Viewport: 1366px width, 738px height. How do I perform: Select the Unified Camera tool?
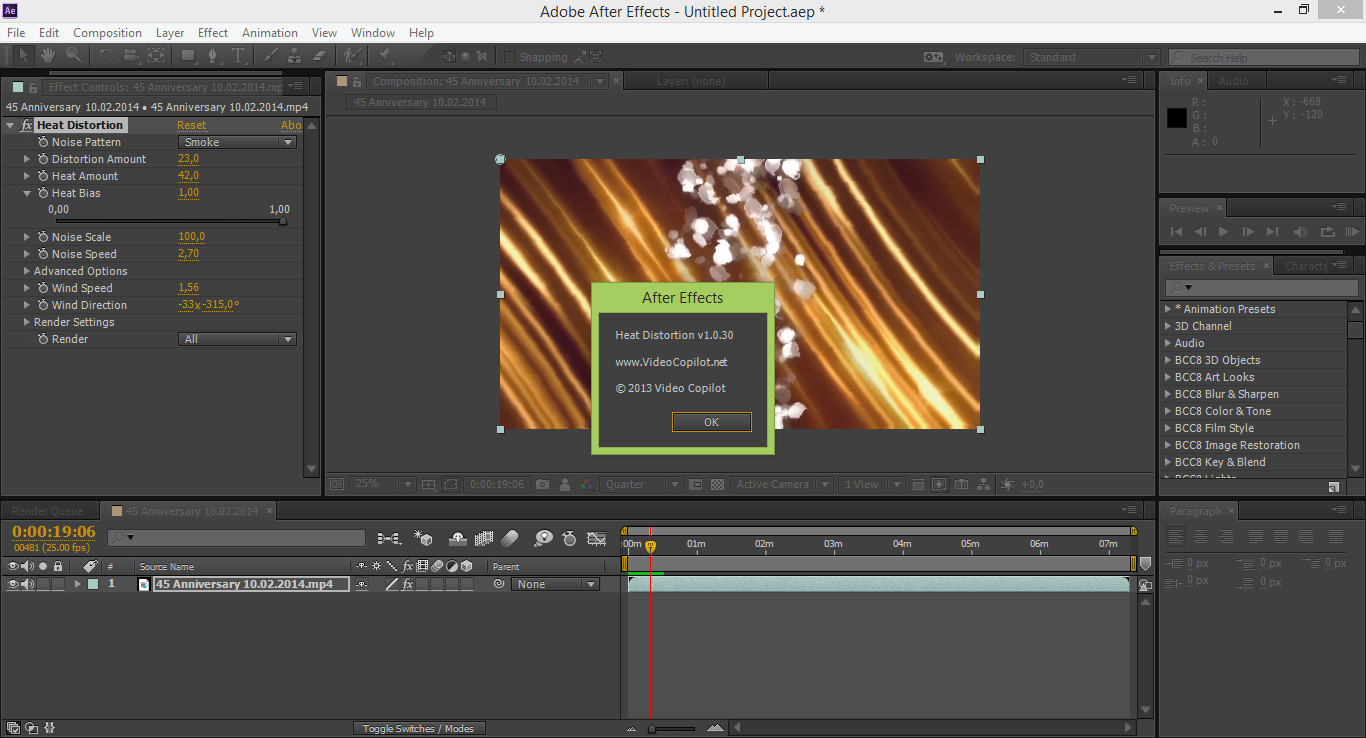pyautogui.click(x=131, y=56)
